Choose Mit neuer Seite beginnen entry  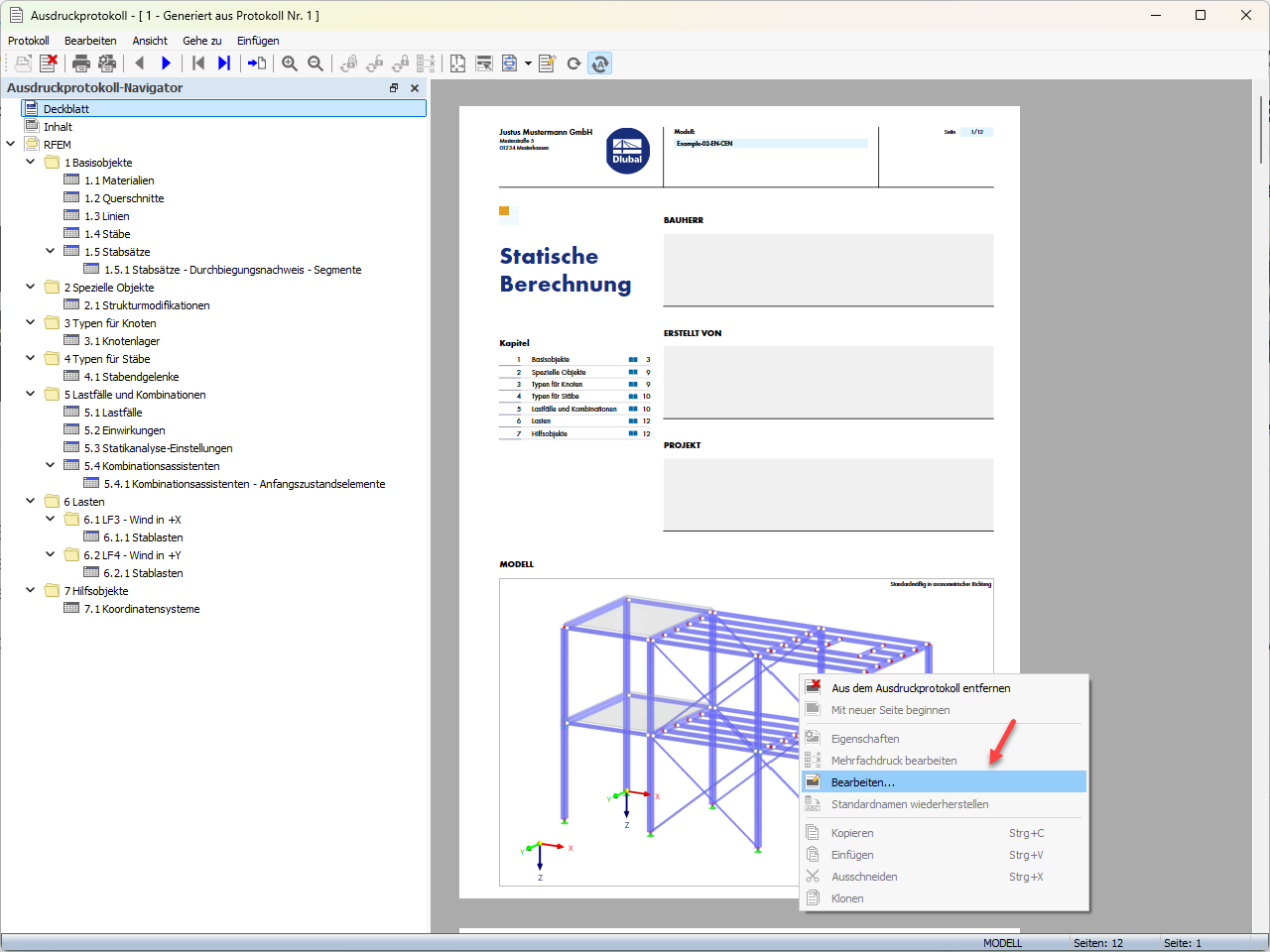tap(944, 710)
